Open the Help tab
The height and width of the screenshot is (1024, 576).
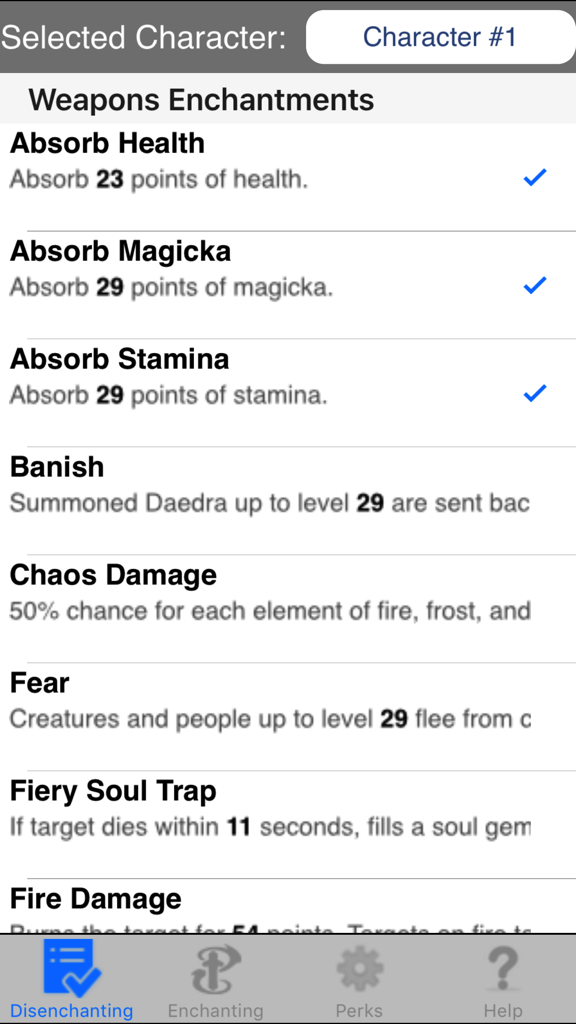[x=503, y=980]
